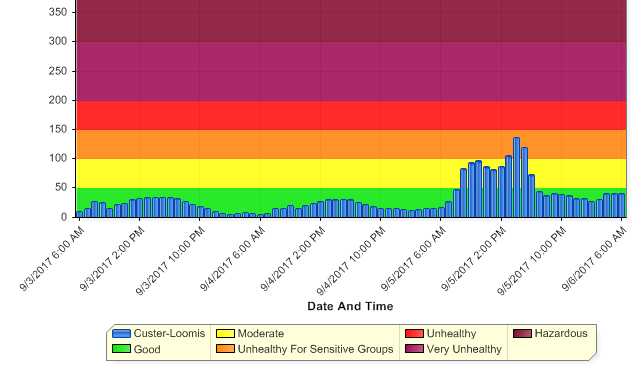Click the 100 y-axis value
Viewport: 636px width, 370px height.
coord(58,159)
